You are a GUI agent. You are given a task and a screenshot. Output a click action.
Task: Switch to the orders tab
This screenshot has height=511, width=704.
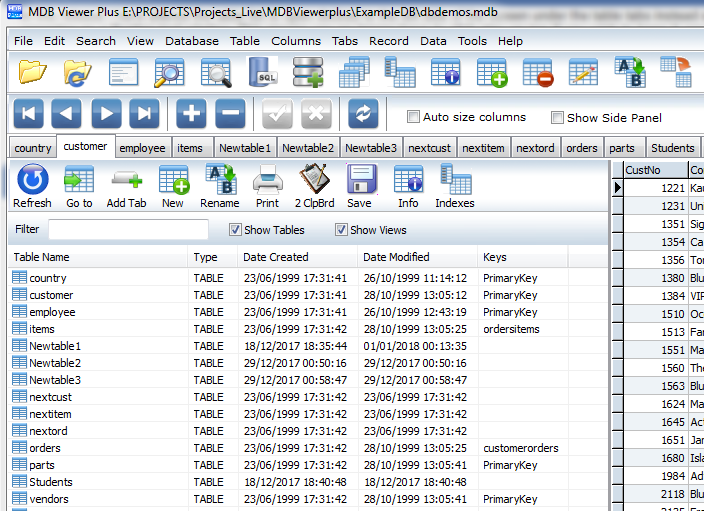pos(582,148)
